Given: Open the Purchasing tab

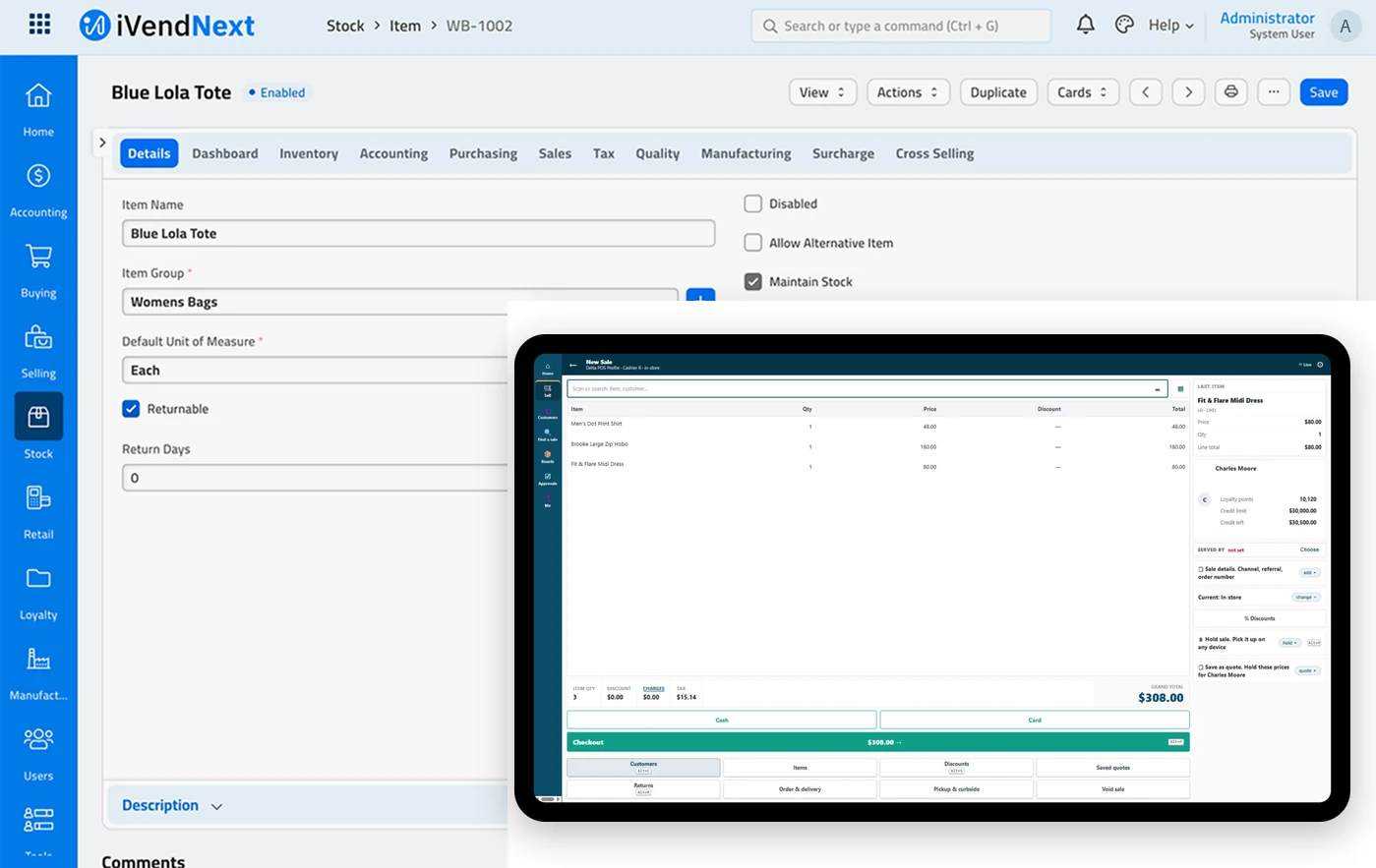Looking at the screenshot, I should coord(483,153).
